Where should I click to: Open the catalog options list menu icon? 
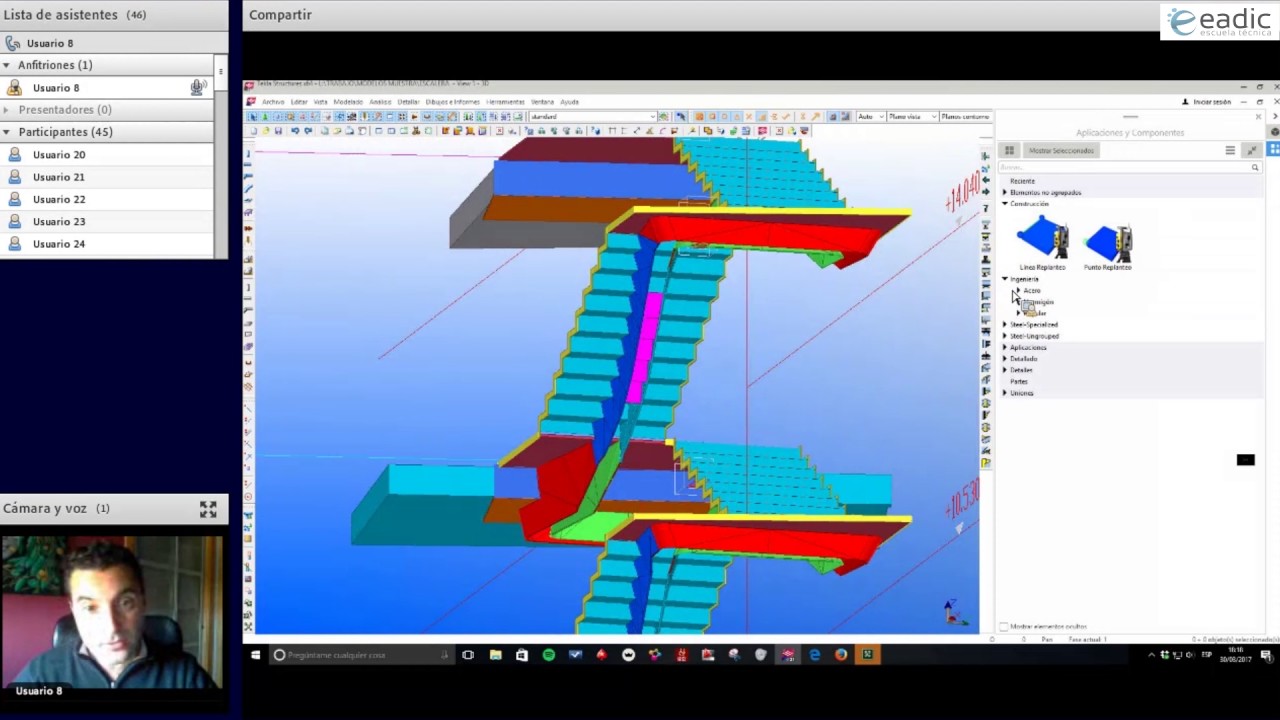tap(1230, 150)
